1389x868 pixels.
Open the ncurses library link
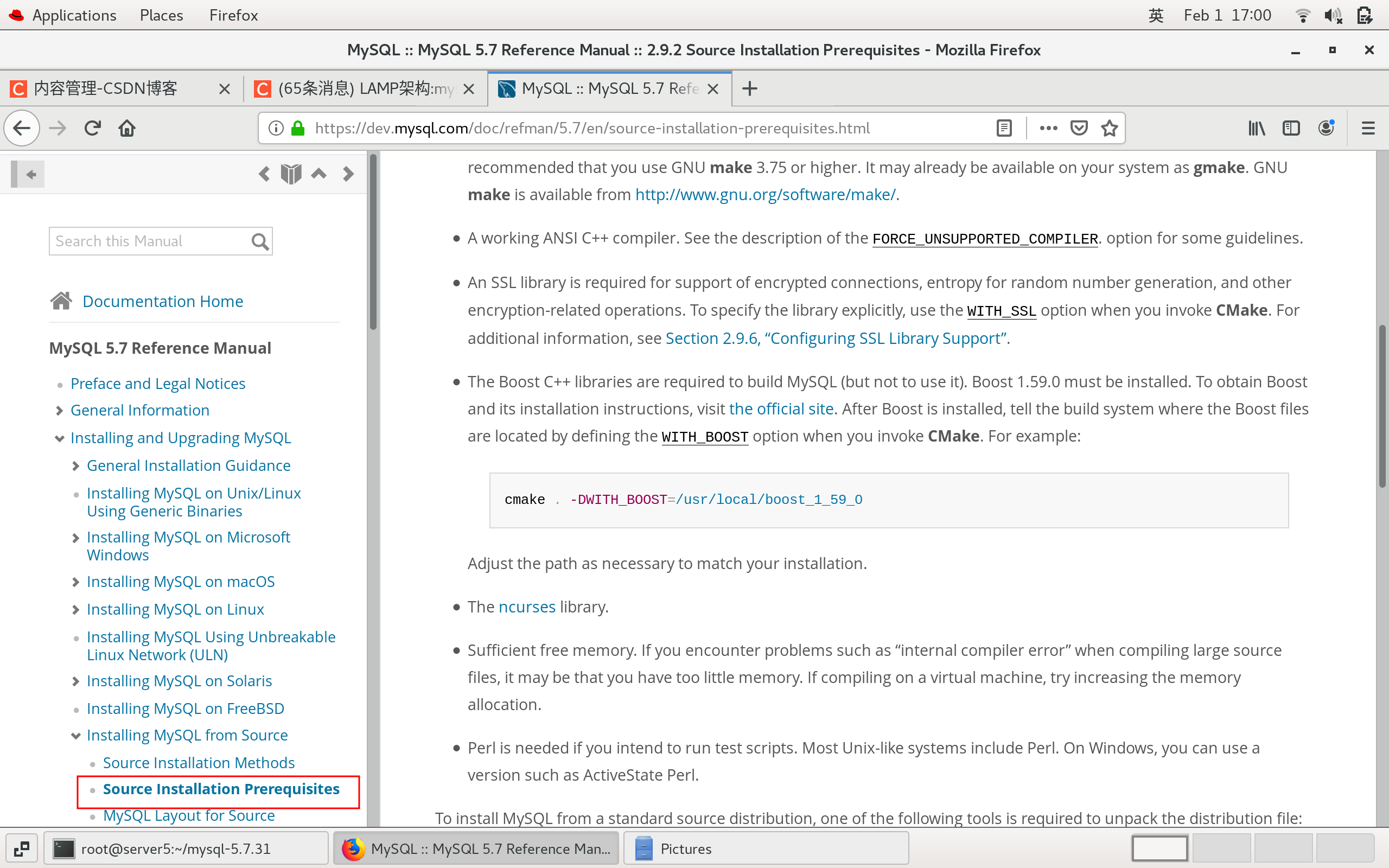tap(526, 607)
